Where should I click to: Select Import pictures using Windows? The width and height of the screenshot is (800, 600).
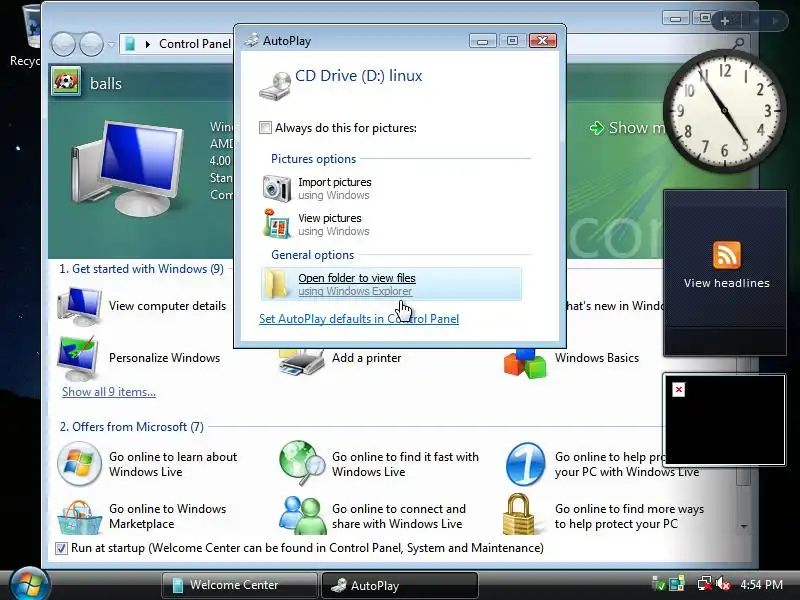point(391,188)
